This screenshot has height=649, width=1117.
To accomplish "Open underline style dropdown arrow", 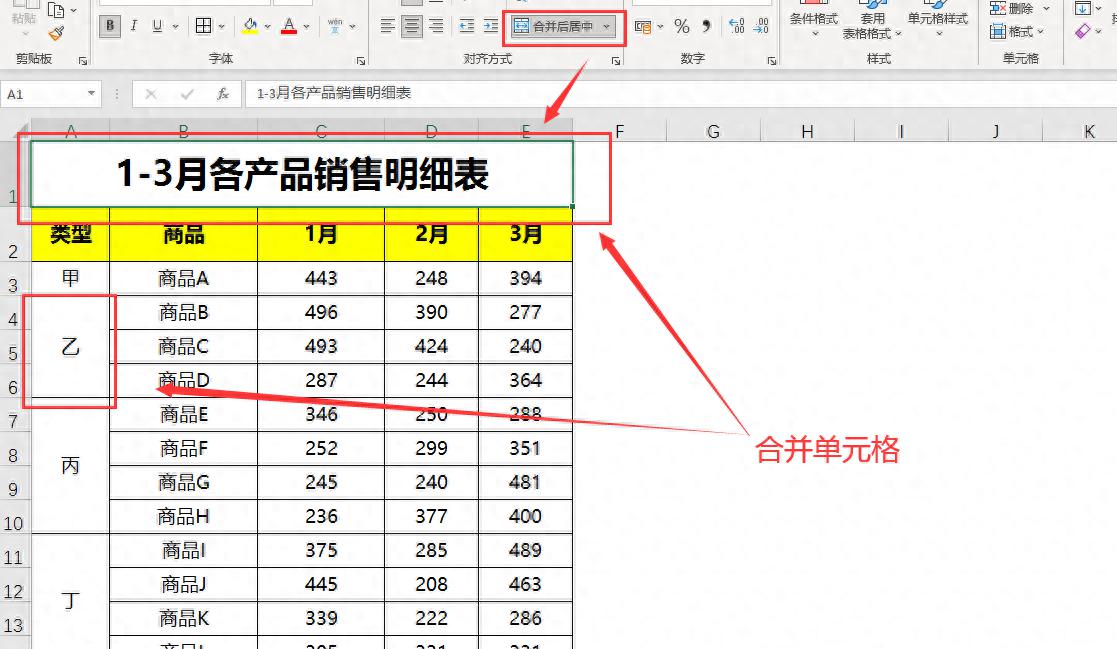I will (x=175, y=26).
